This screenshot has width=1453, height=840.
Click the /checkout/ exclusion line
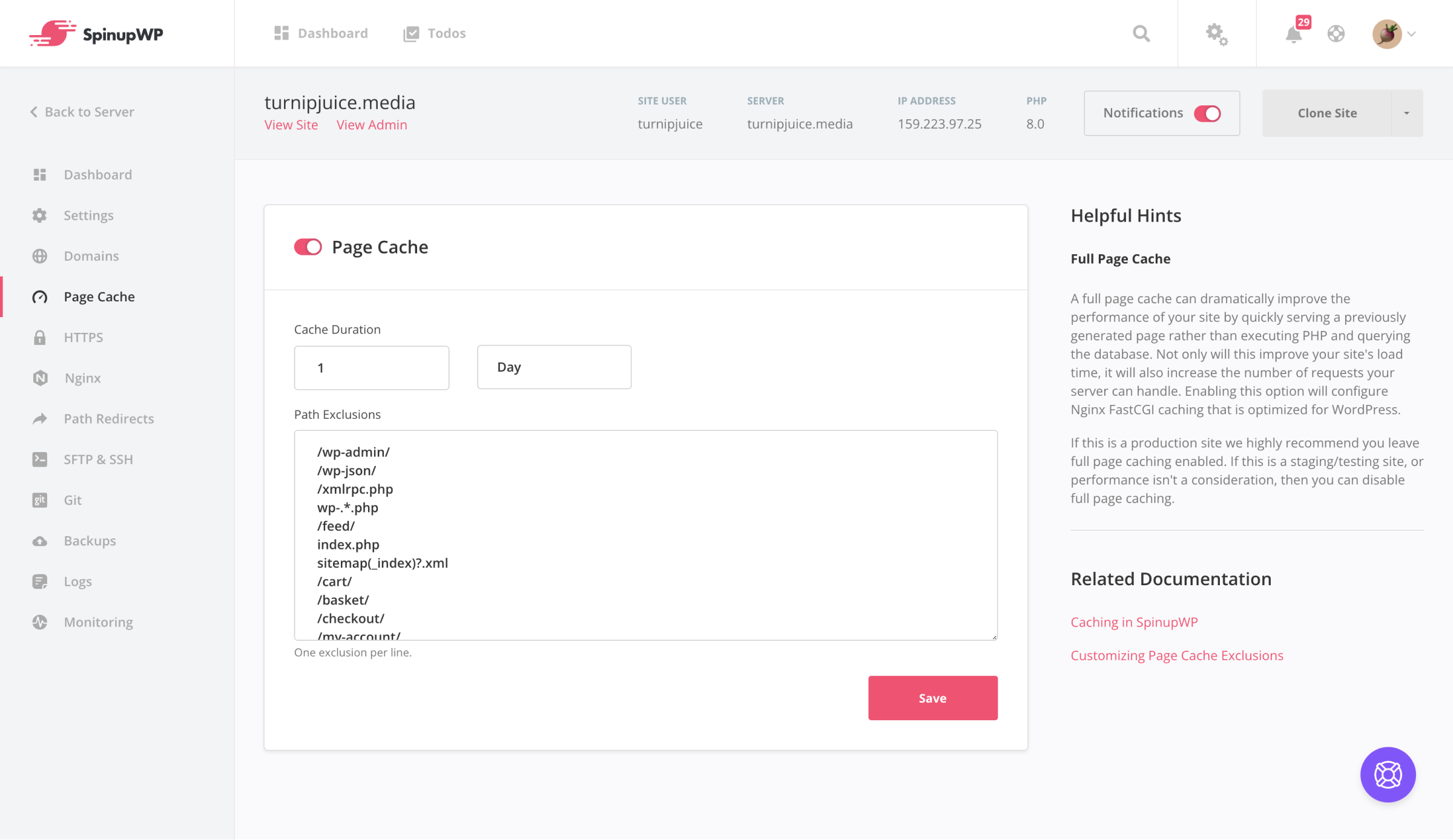click(351, 618)
